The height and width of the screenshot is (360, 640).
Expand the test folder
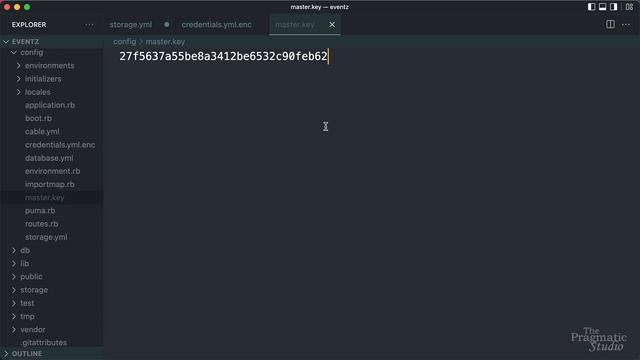[x=27, y=303]
